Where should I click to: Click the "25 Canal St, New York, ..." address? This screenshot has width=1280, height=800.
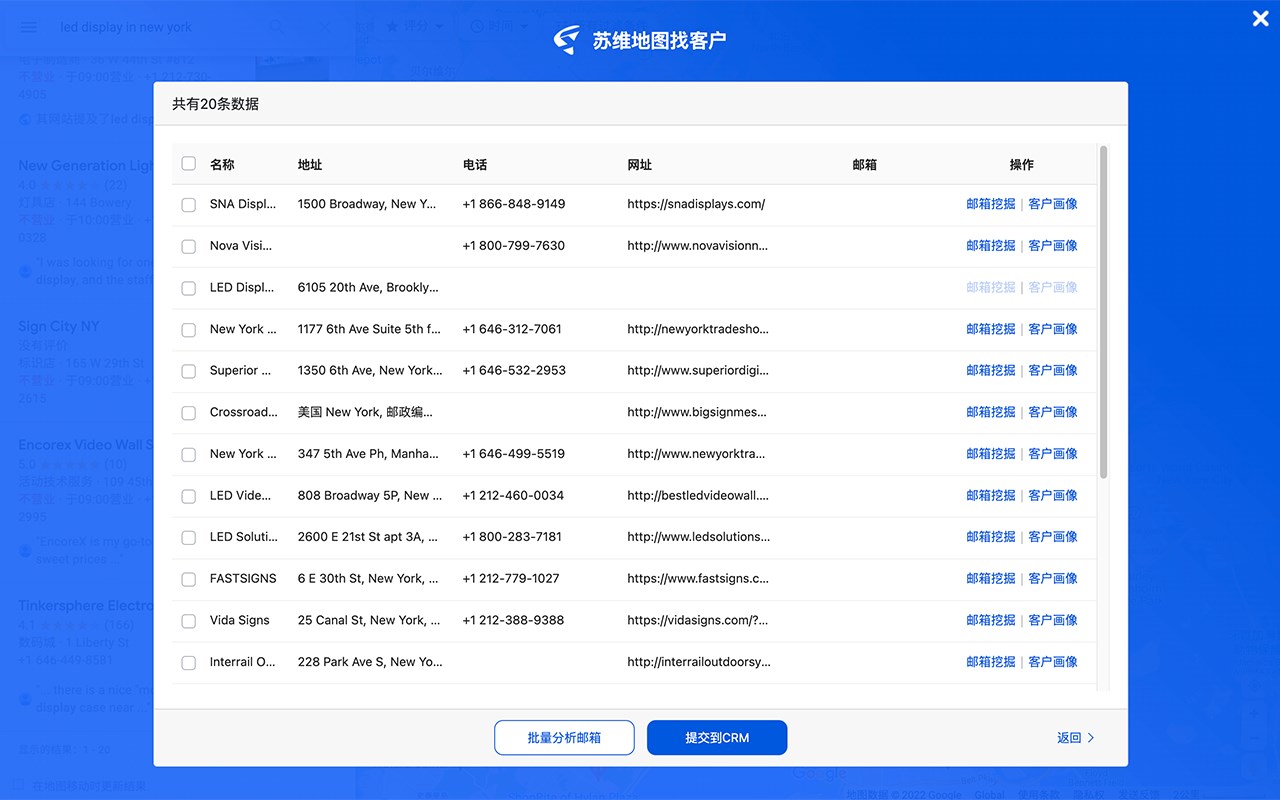pyautogui.click(x=369, y=620)
